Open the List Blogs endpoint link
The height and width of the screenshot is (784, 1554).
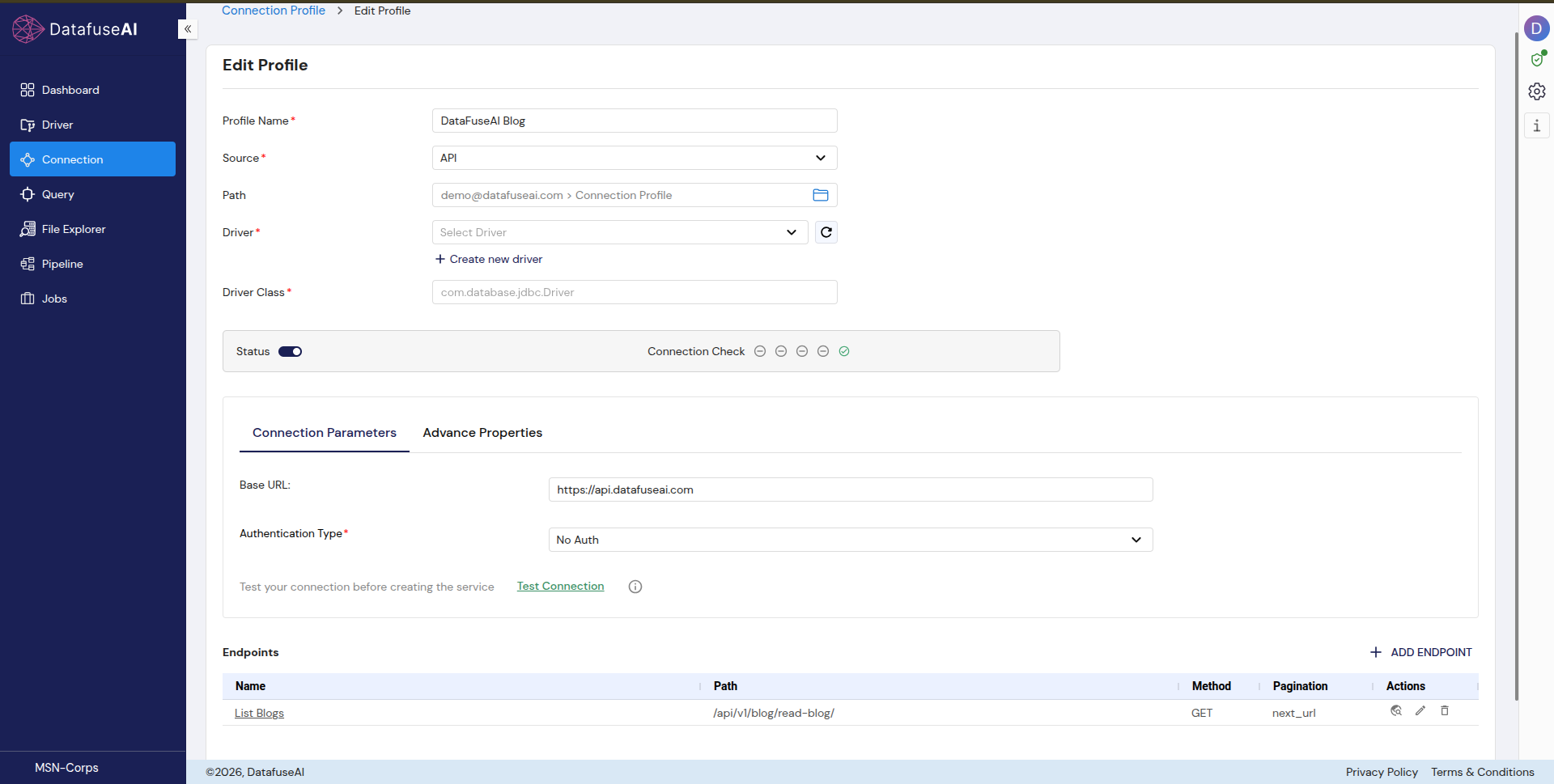tap(259, 713)
